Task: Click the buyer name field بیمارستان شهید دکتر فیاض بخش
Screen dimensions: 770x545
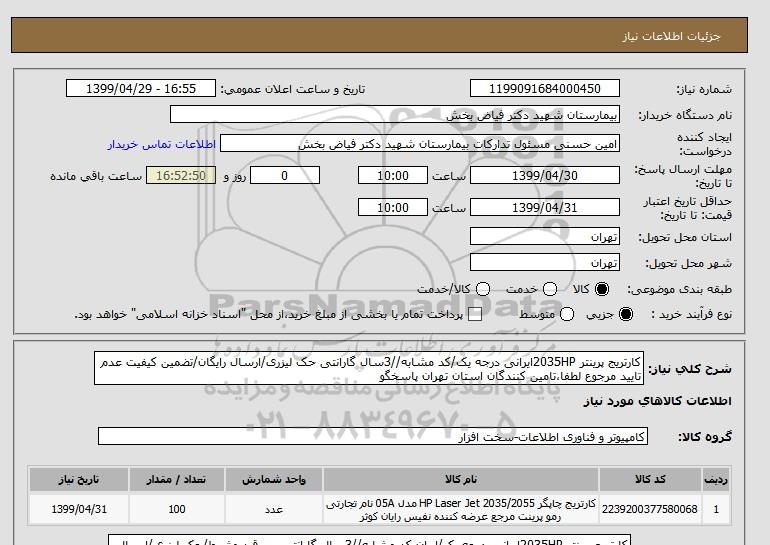Action: coord(395,115)
